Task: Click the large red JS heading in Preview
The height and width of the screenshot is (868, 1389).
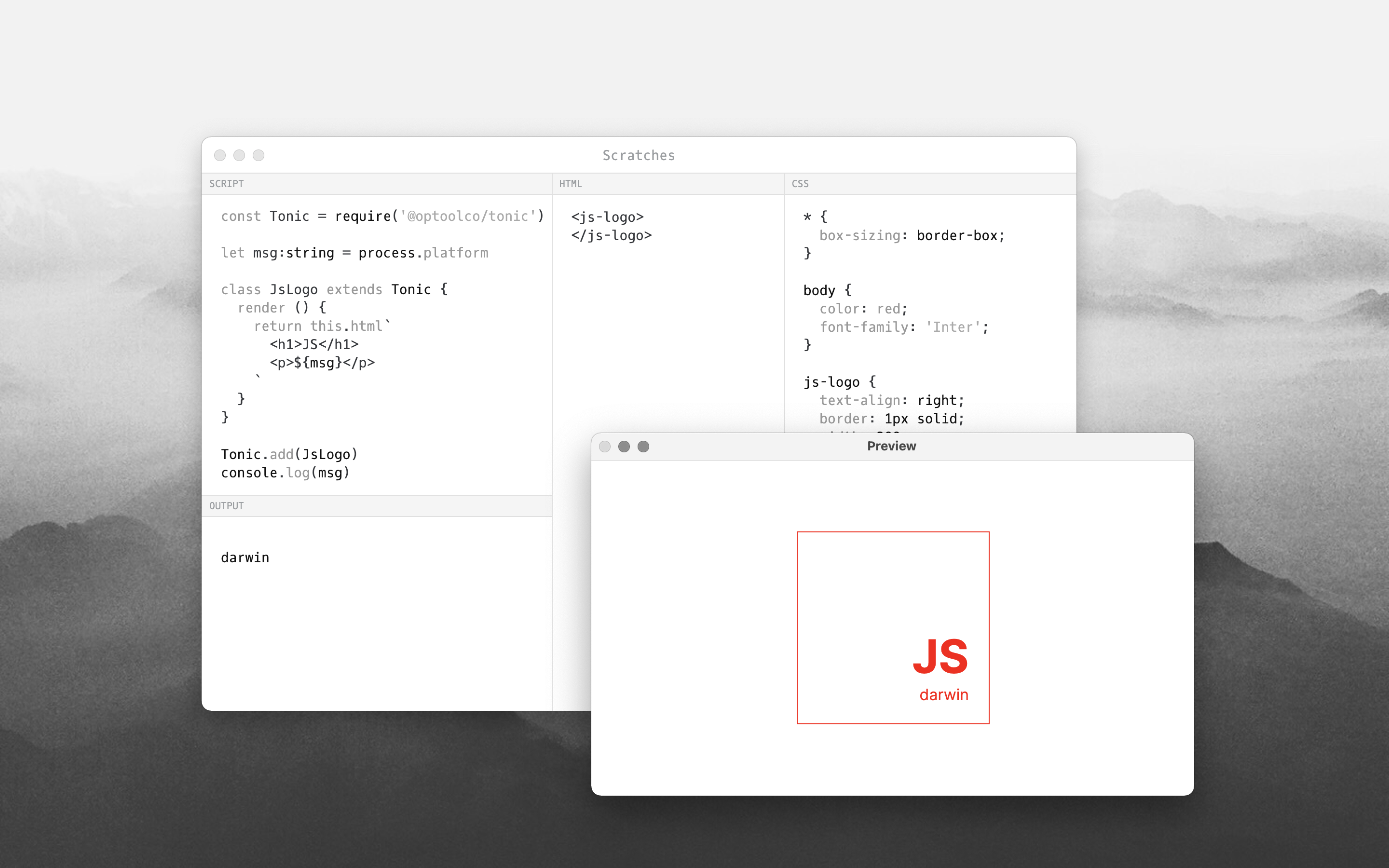Action: click(940, 656)
